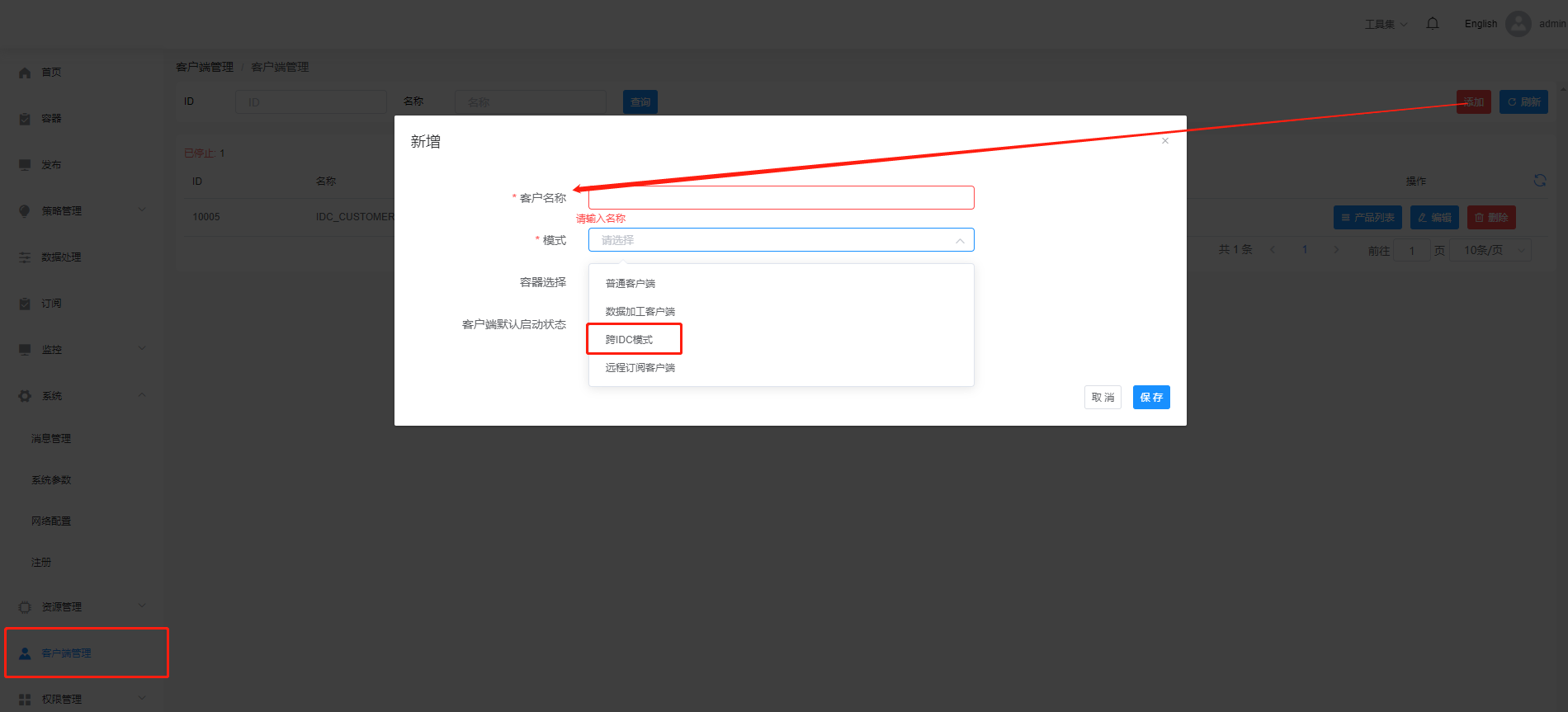Pick 数据加工客户端 option
Viewport: 1568px width, 712px height.
(640, 312)
